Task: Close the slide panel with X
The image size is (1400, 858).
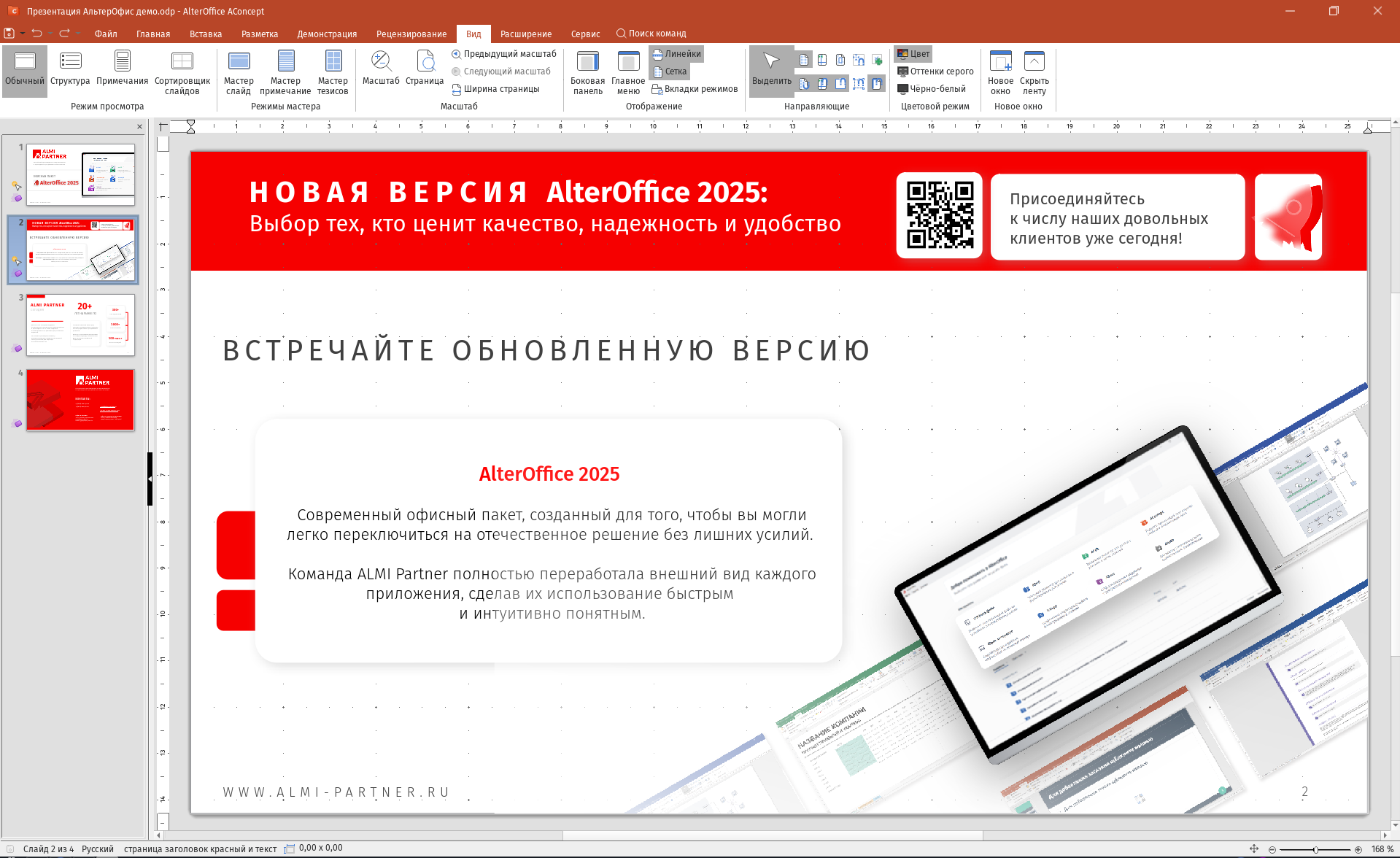Action: pyautogui.click(x=139, y=127)
